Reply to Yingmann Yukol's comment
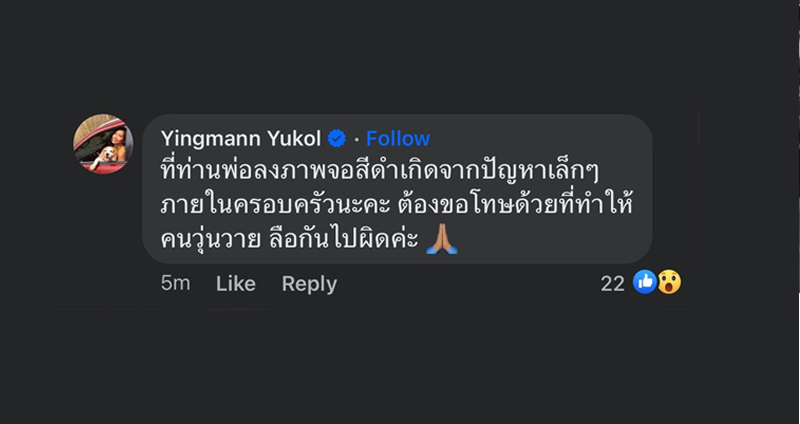 309,283
